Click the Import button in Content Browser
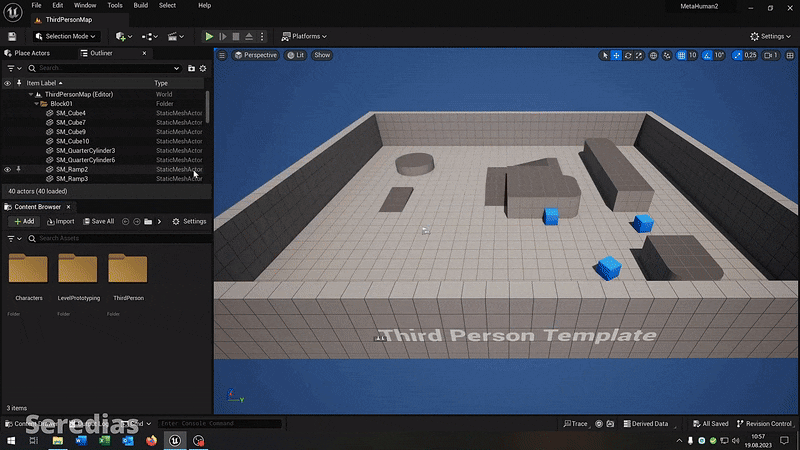 coord(59,221)
